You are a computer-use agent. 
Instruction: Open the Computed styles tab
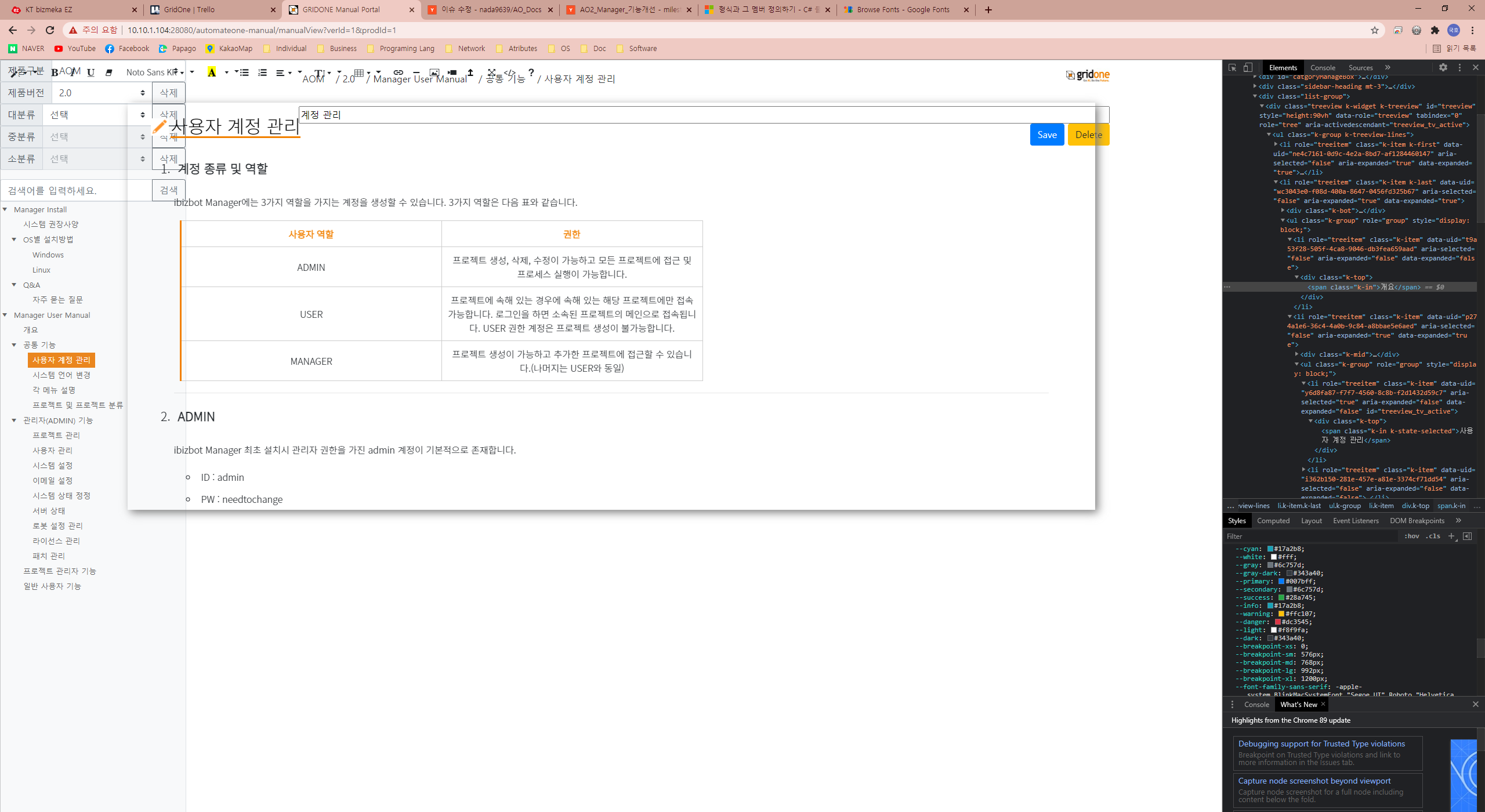click(x=1273, y=520)
